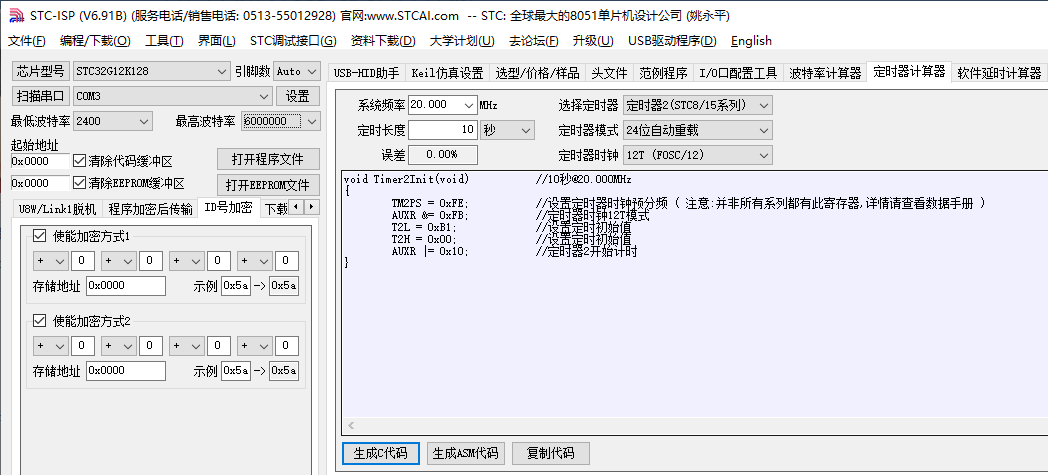Image resolution: width=1048 pixels, height=475 pixels.
Task: Open the USB驱动程序(D) menu
Action: (672, 41)
